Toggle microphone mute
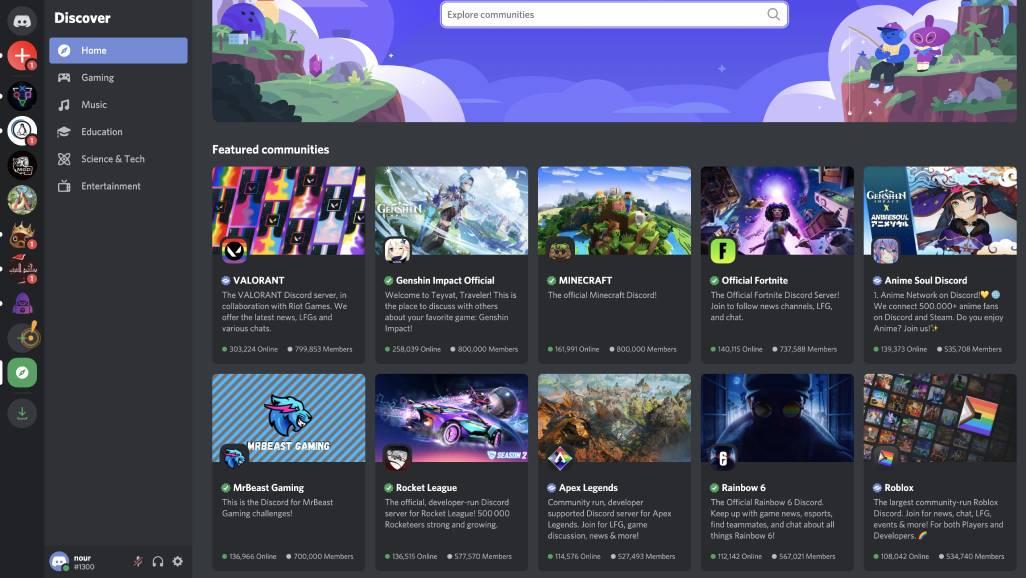Viewport: 1026px width, 578px height. click(x=138, y=561)
